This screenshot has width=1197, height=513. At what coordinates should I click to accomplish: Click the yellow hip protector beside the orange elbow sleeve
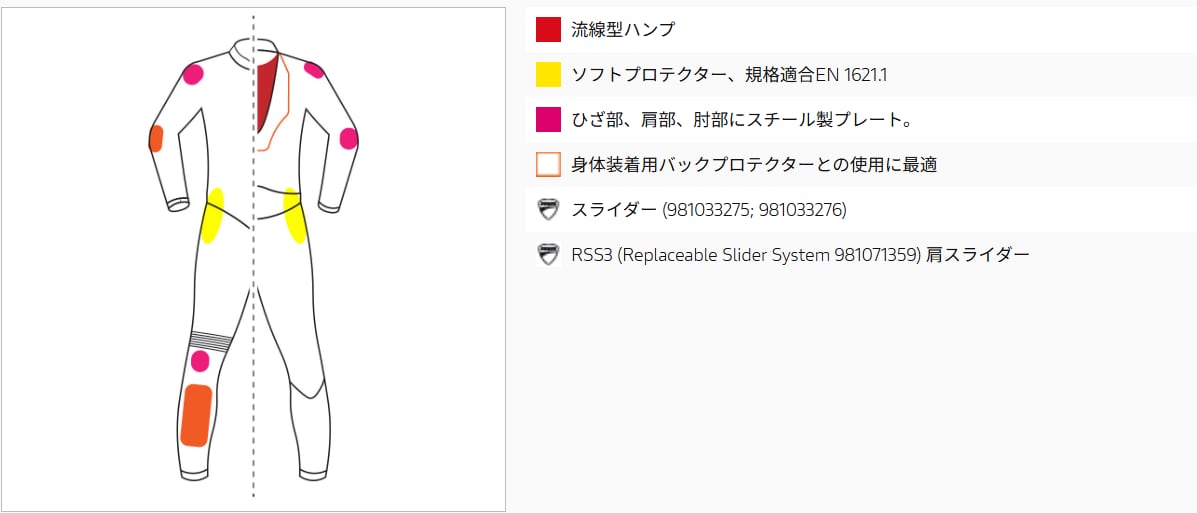pos(212,215)
